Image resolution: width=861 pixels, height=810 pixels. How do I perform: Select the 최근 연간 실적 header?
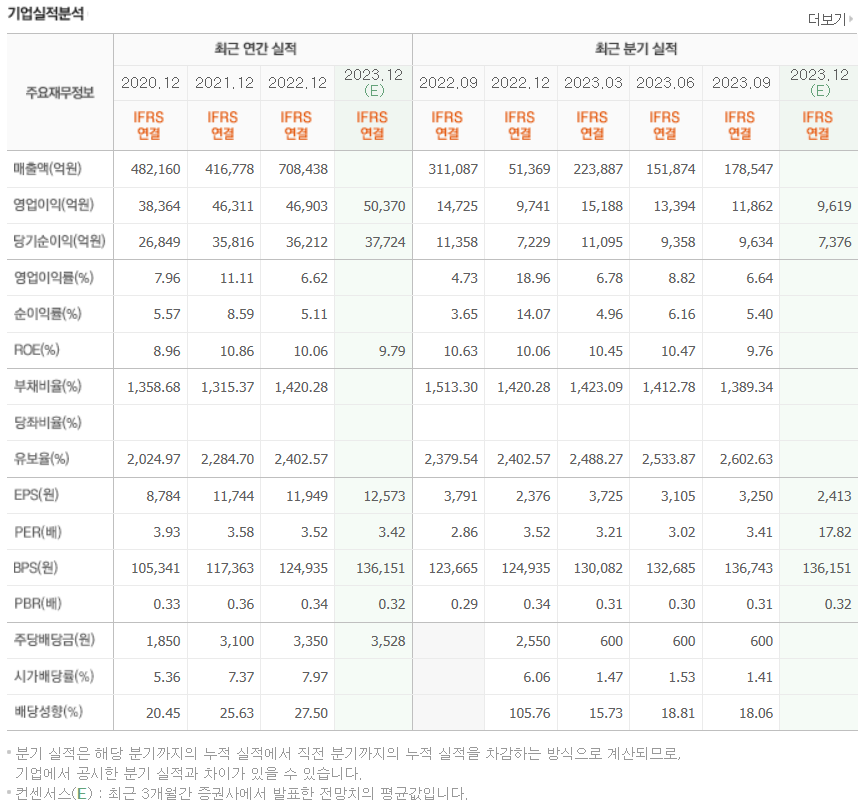click(255, 49)
